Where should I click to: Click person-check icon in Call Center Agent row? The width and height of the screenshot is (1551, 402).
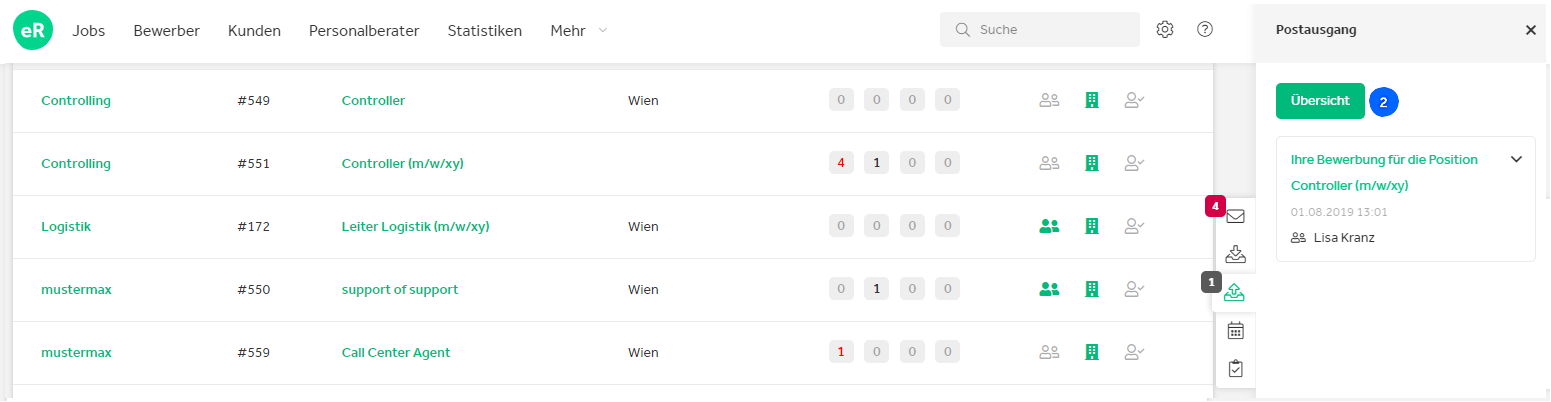click(x=1134, y=352)
